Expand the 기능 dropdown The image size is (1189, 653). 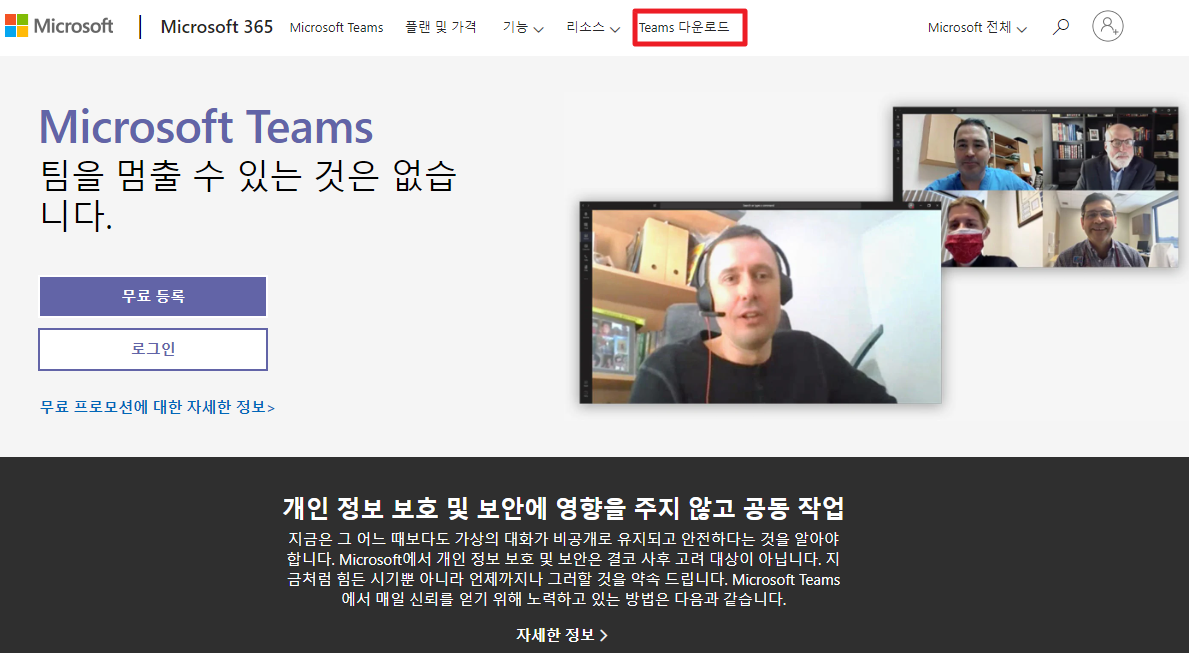[x=523, y=27]
